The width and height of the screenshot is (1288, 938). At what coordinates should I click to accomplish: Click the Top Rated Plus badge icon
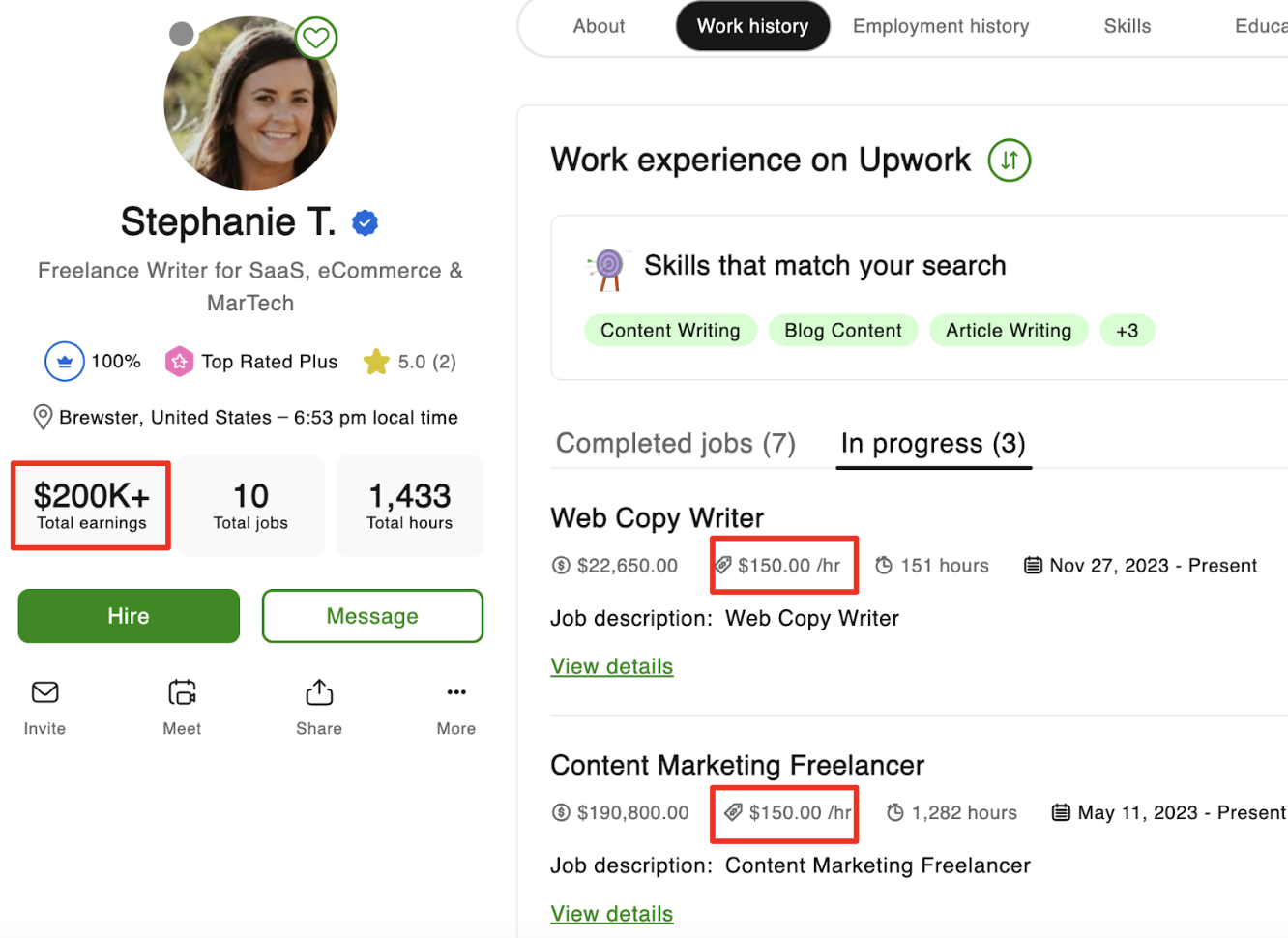tap(180, 361)
